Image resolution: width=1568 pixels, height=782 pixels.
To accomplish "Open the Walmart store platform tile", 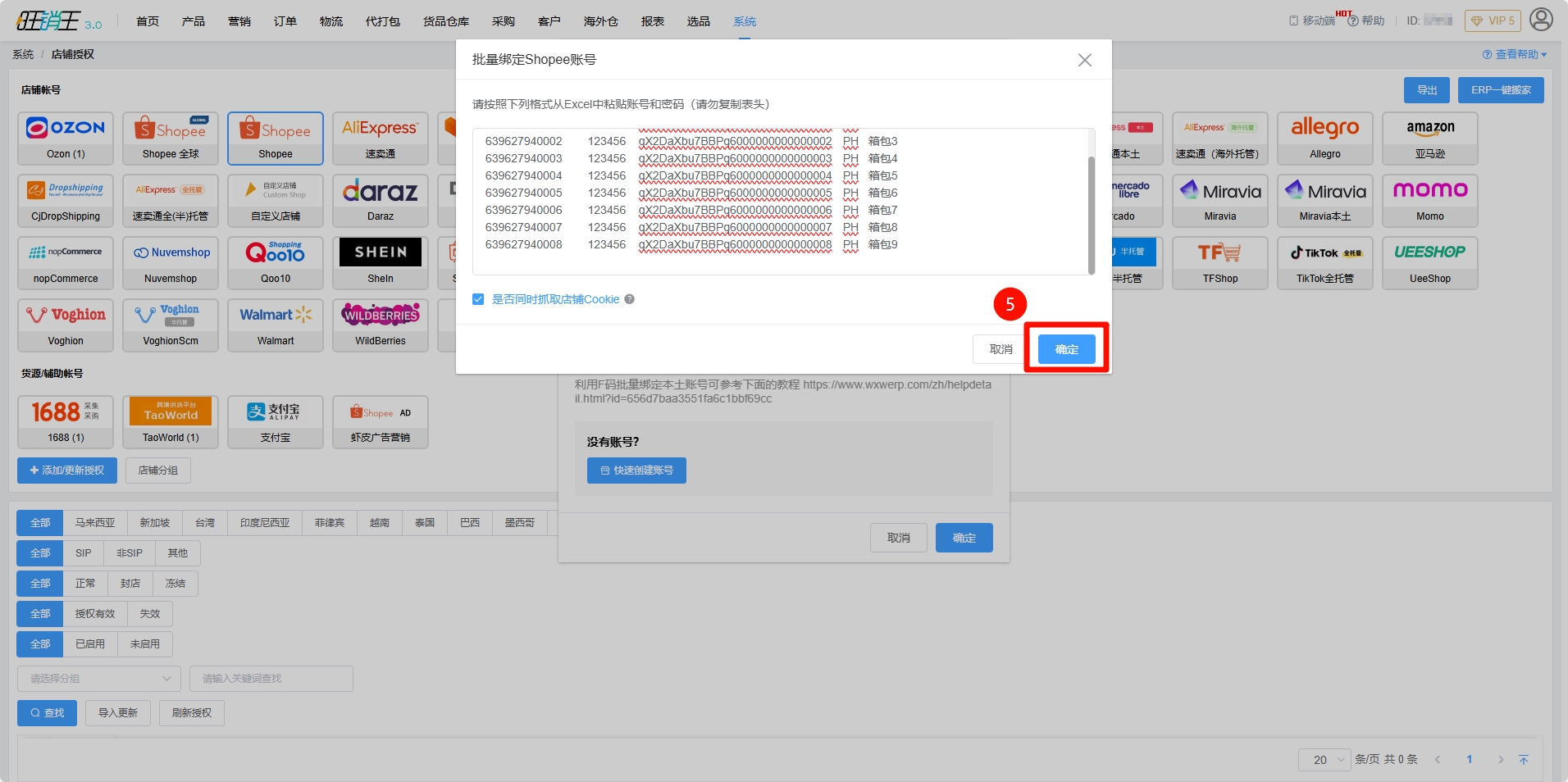I will [x=276, y=325].
